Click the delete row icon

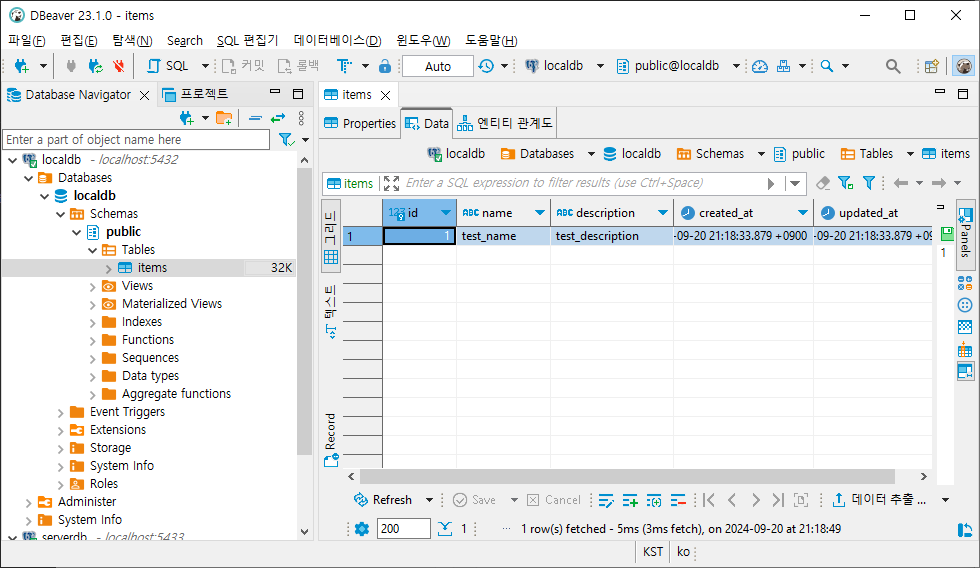(678, 500)
